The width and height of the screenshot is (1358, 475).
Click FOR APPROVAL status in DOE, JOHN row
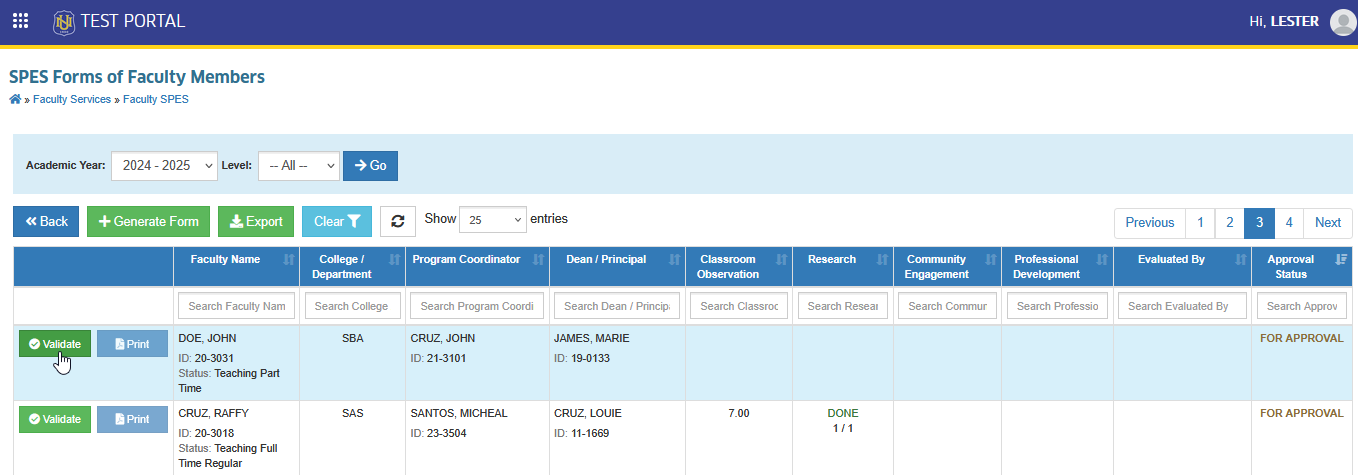coord(1302,338)
